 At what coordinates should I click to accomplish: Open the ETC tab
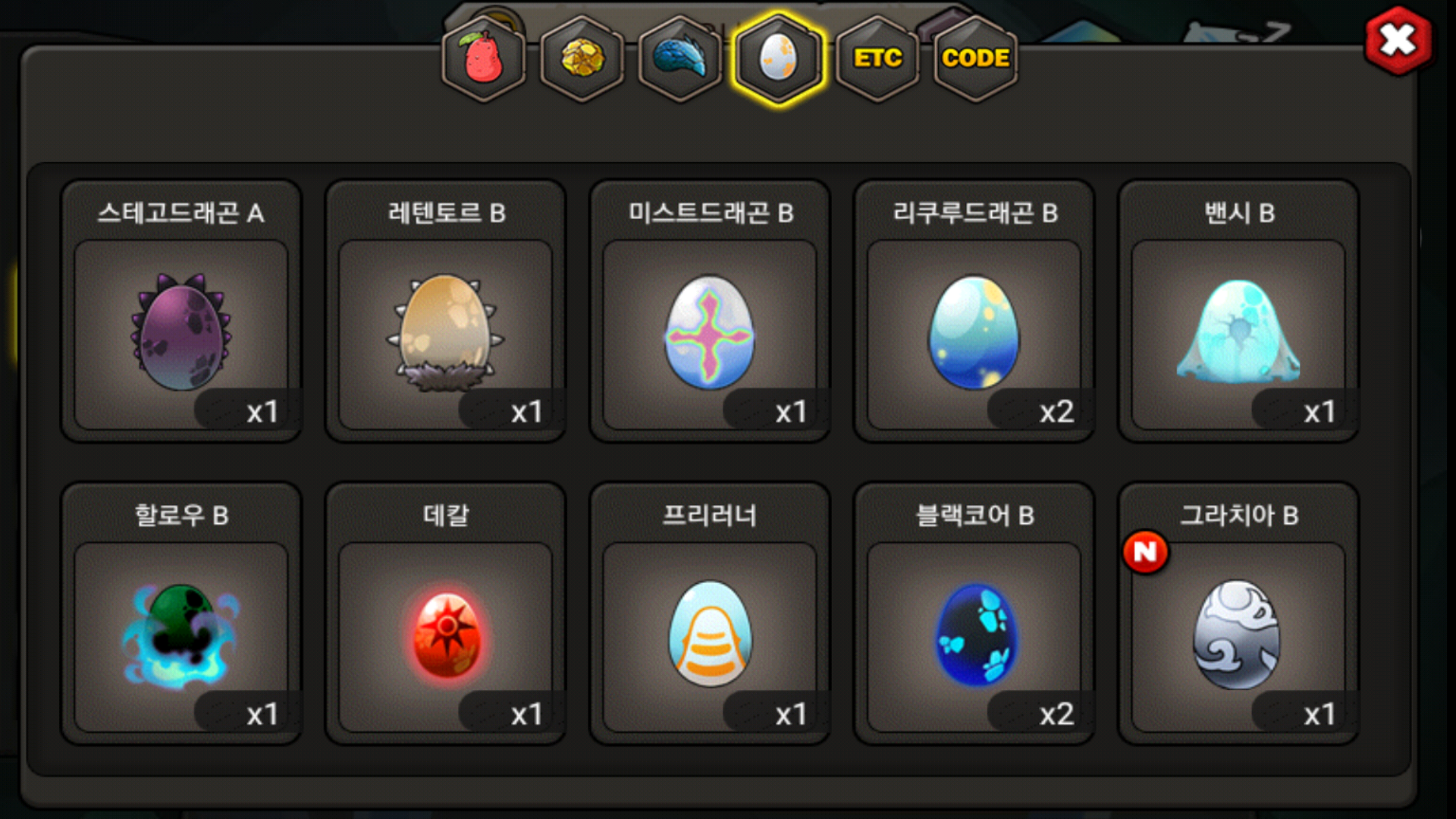tap(877, 58)
